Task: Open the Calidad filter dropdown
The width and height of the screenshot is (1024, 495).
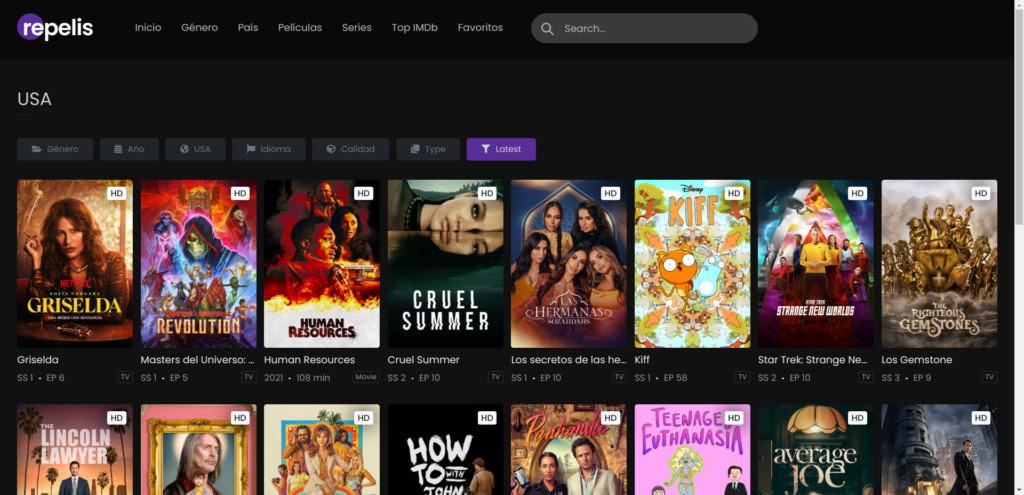Action: [351, 149]
